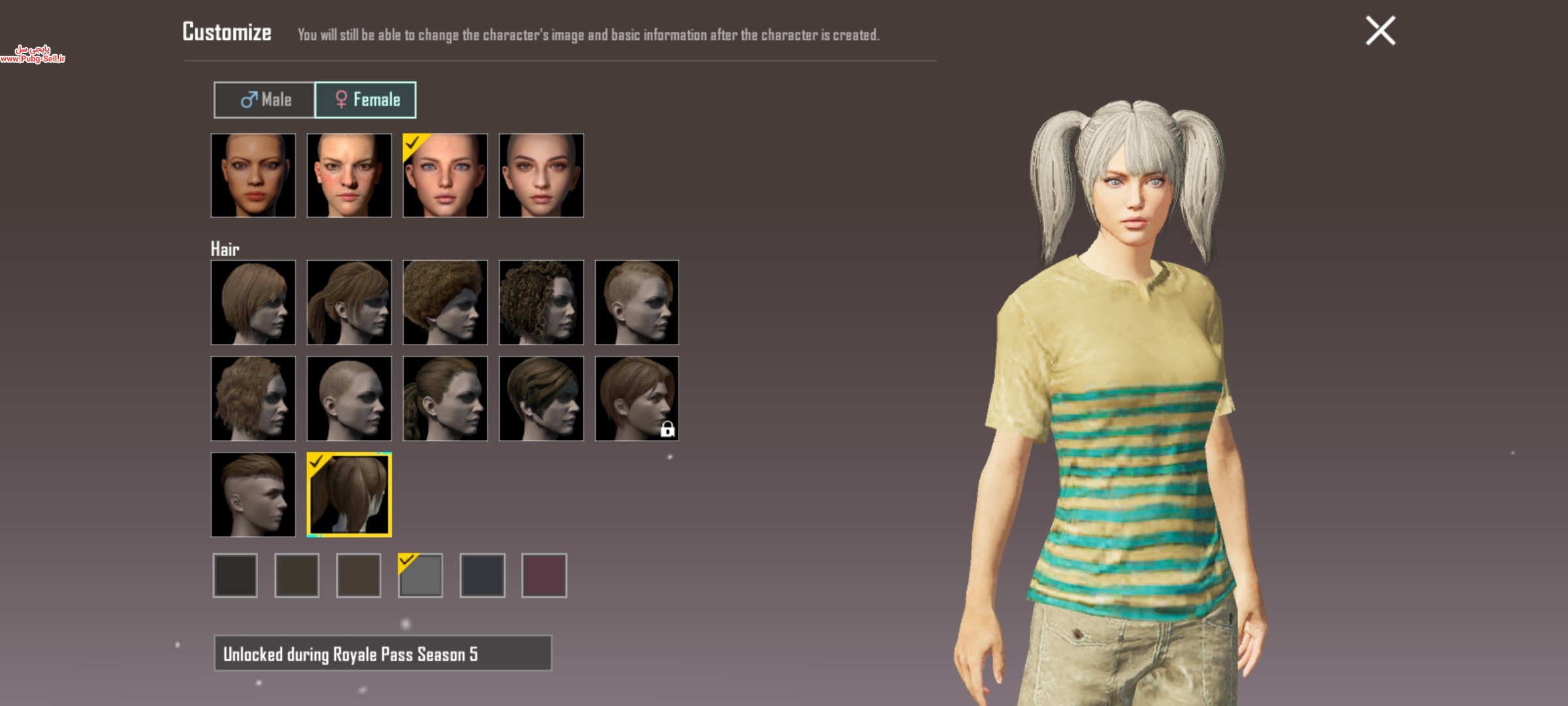Viewport: 1568px width, 706px height.
Task: Select the slicked-back ponytail hairstyle in the second row
Action: 446,399
